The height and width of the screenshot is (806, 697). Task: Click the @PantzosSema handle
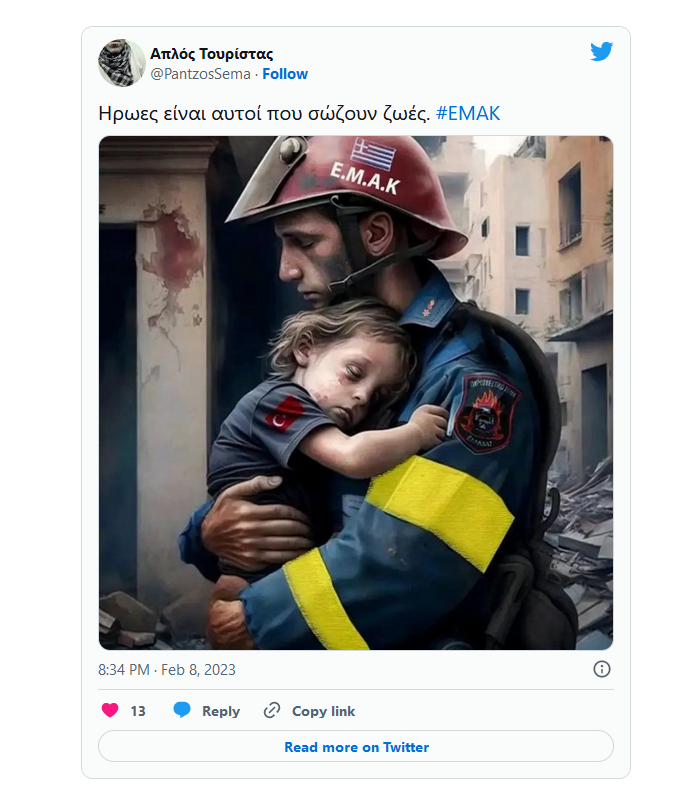pos(200,74)
